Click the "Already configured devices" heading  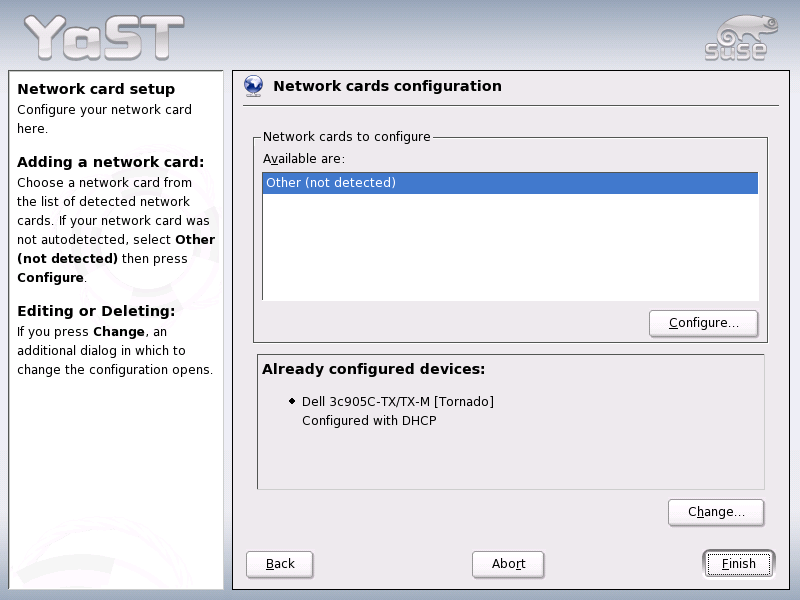click(x=372, y=369)
